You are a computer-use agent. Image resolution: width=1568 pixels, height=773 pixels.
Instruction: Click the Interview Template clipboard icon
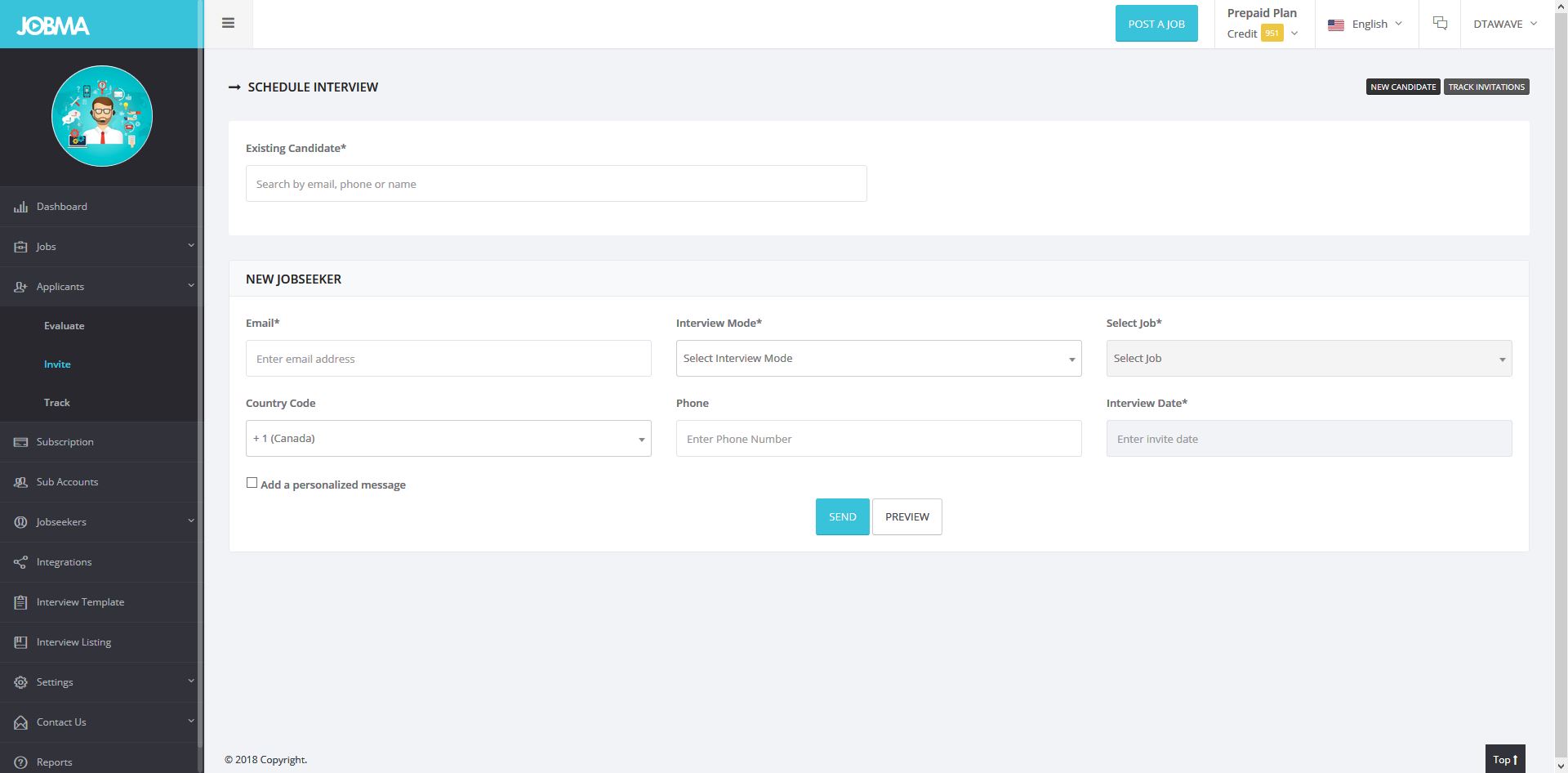20,602
